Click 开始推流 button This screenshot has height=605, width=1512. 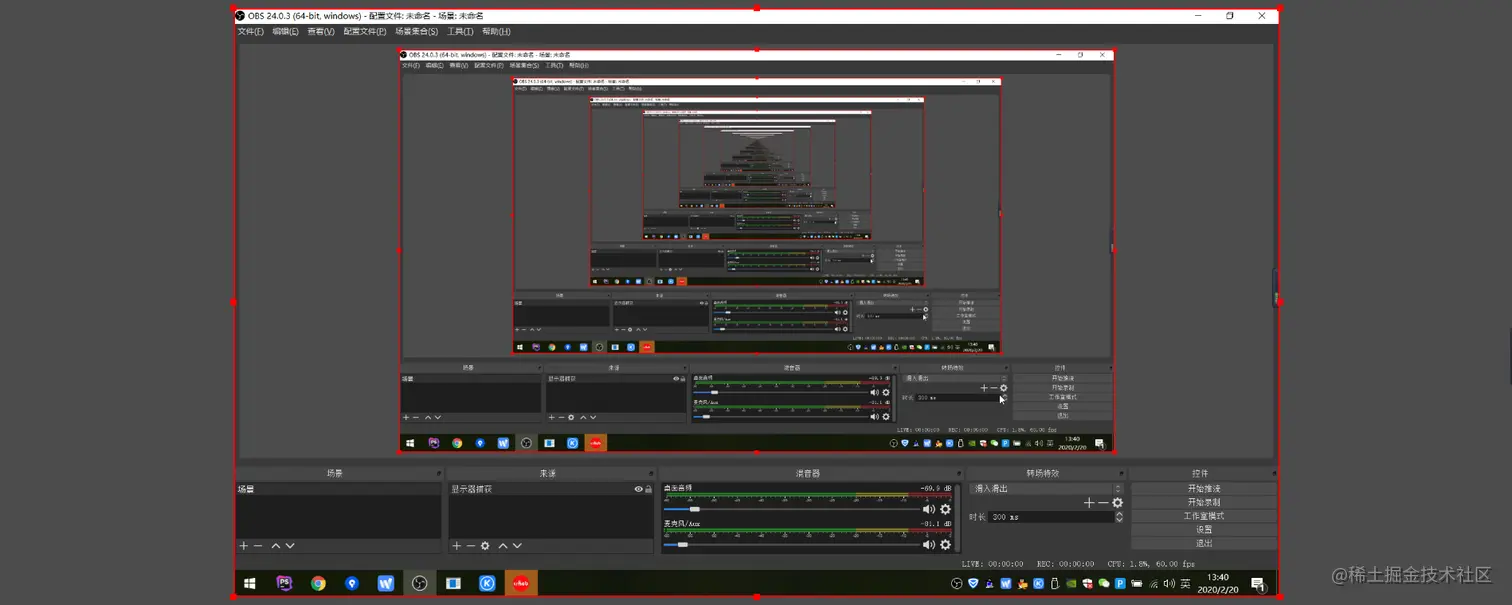[x=1204, y=488]
